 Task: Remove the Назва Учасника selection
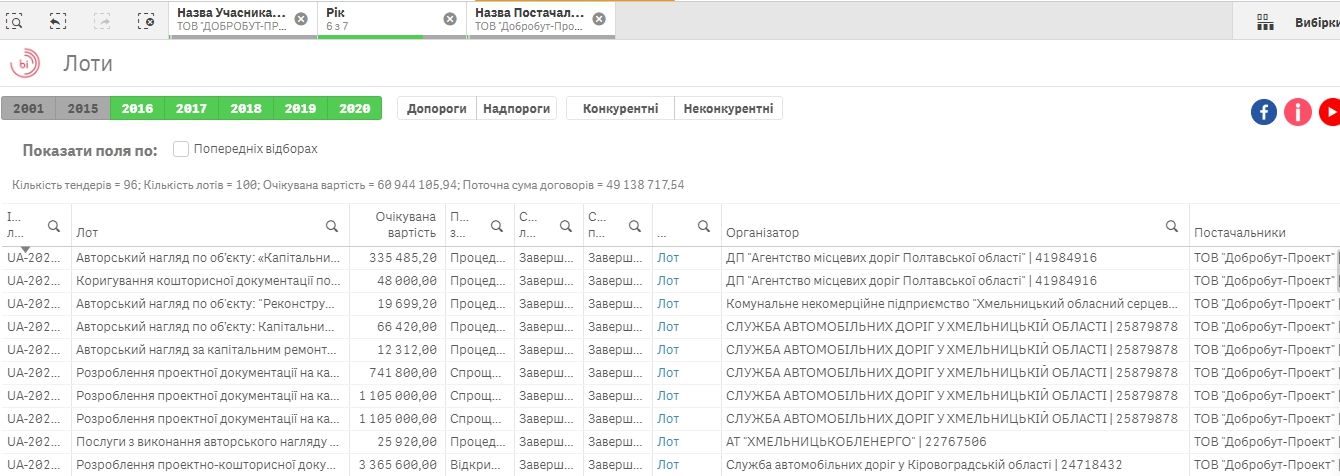[300, 18]
